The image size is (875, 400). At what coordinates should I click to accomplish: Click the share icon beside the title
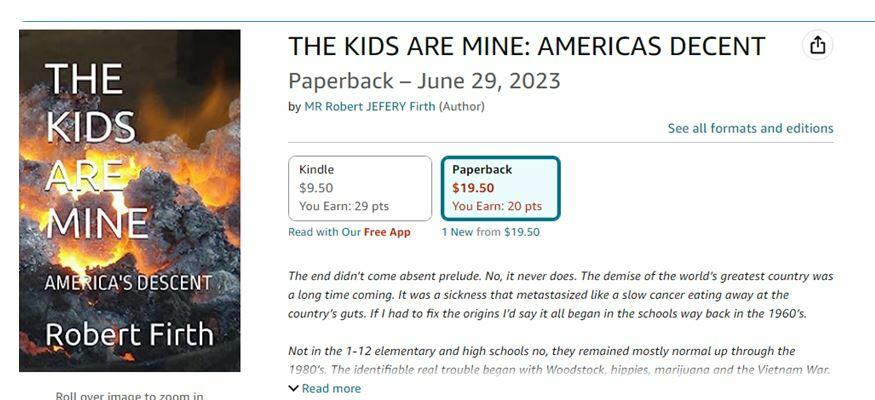818,45
